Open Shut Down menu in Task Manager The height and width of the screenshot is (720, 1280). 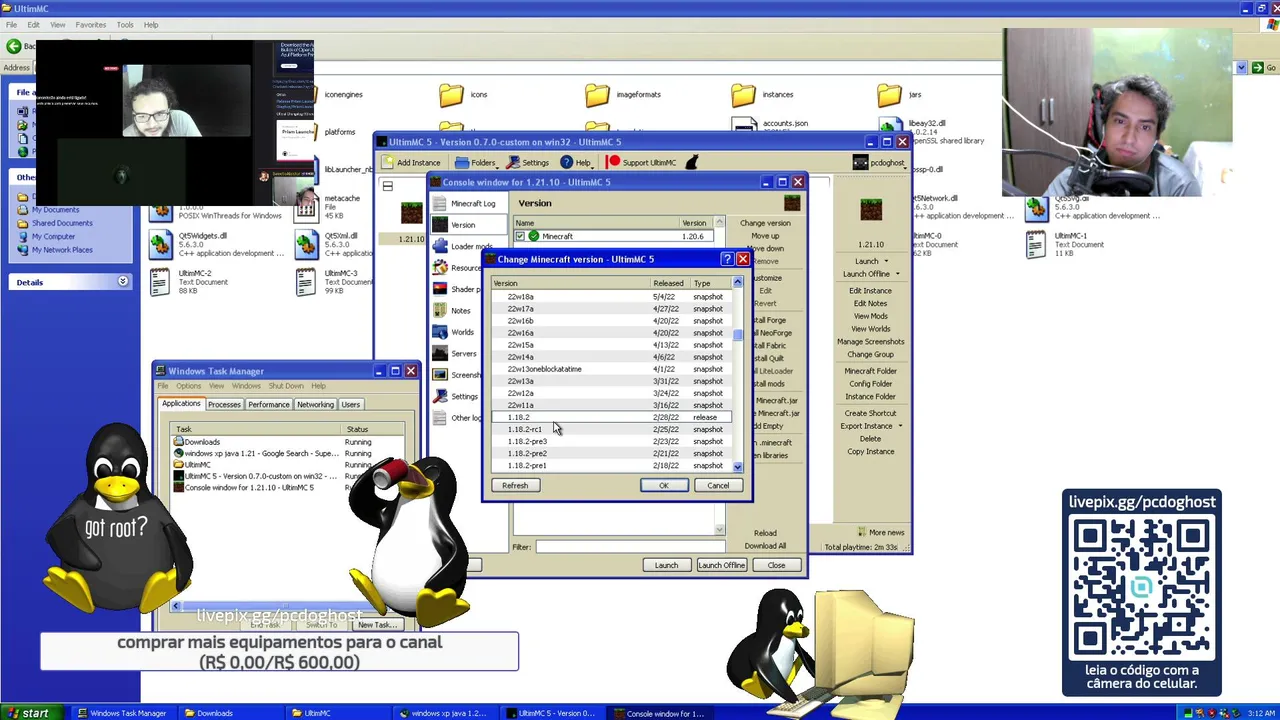tap(286, 386)
